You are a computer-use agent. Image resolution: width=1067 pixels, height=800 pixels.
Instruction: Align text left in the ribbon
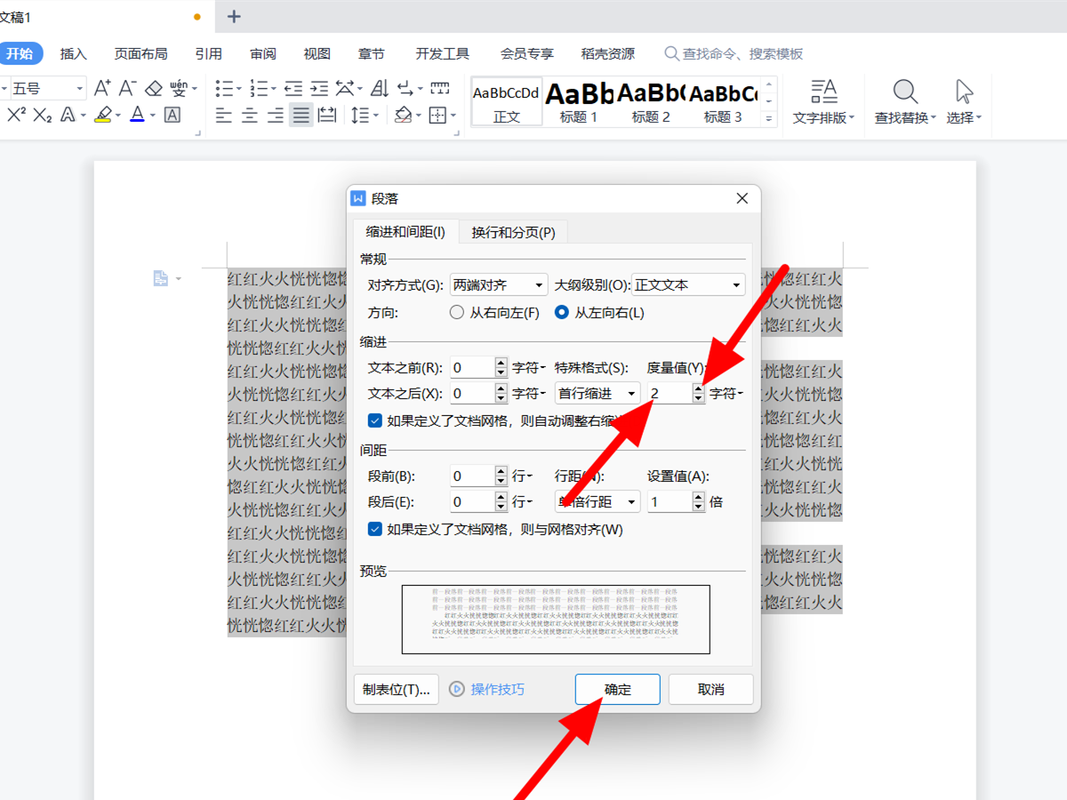click(x=223, y=116)
